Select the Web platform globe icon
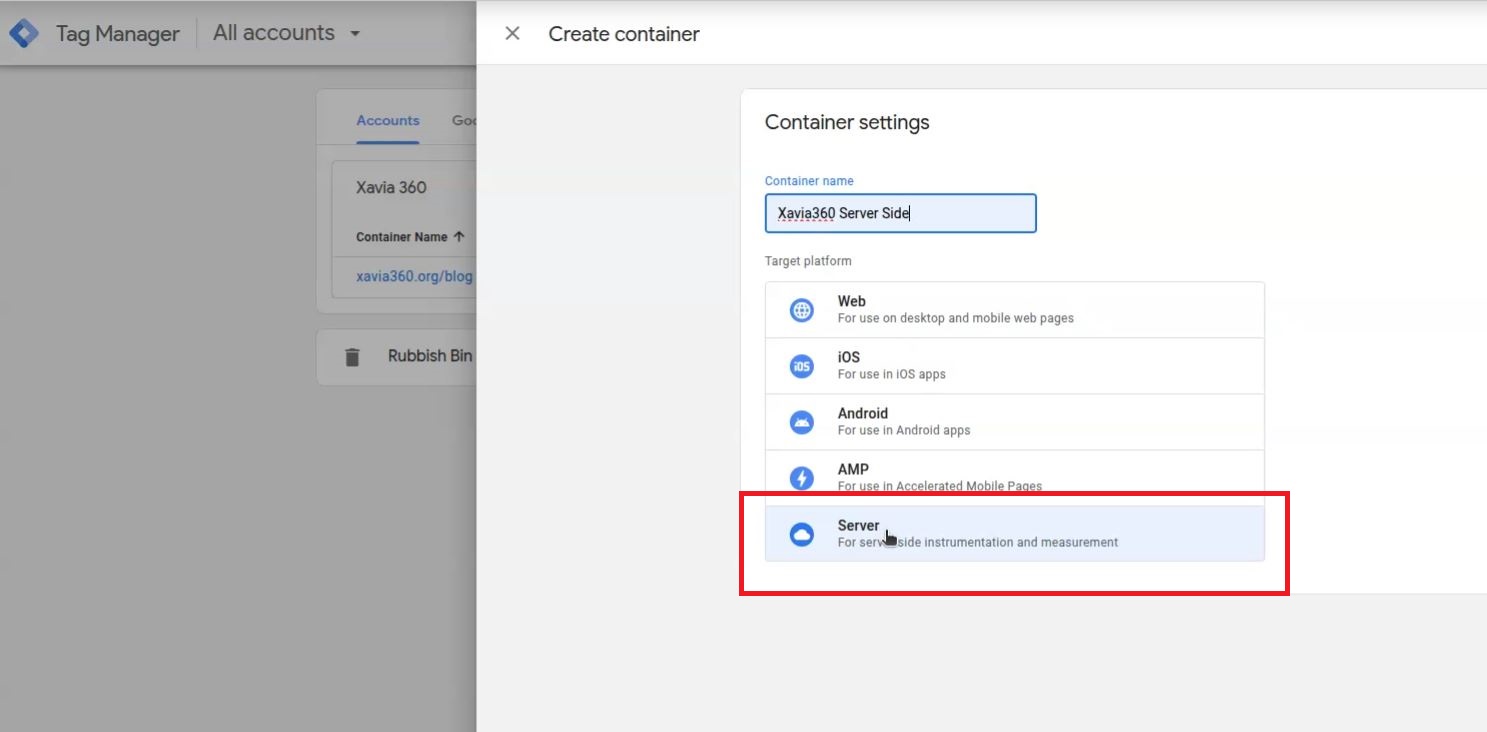 pyautogui.click(x=802, y=310)
